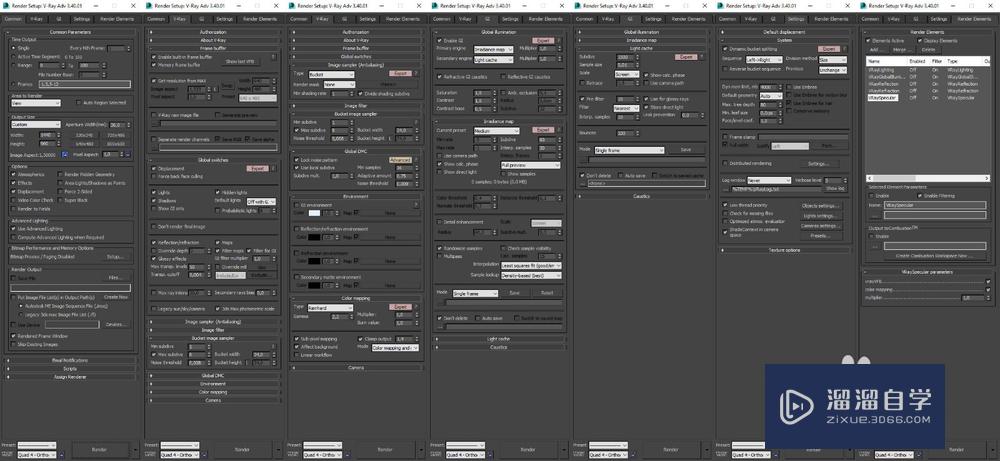Open Image sampler Type Bucket dropdown

[x=331, y=75]
